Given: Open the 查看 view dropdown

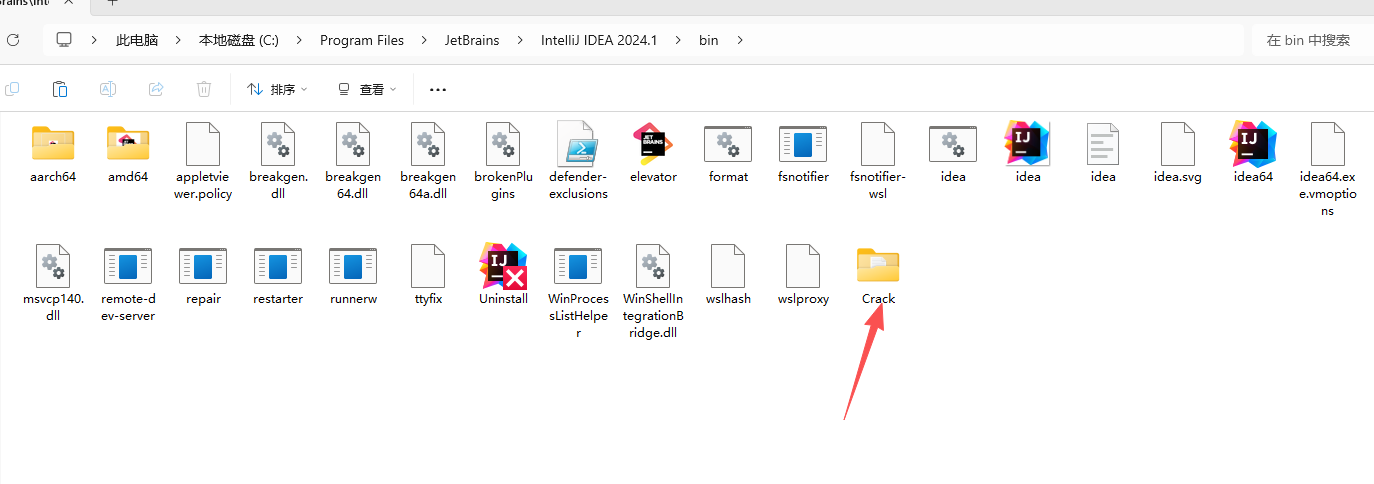Looking at the screenshot, I should click(367, 89).
